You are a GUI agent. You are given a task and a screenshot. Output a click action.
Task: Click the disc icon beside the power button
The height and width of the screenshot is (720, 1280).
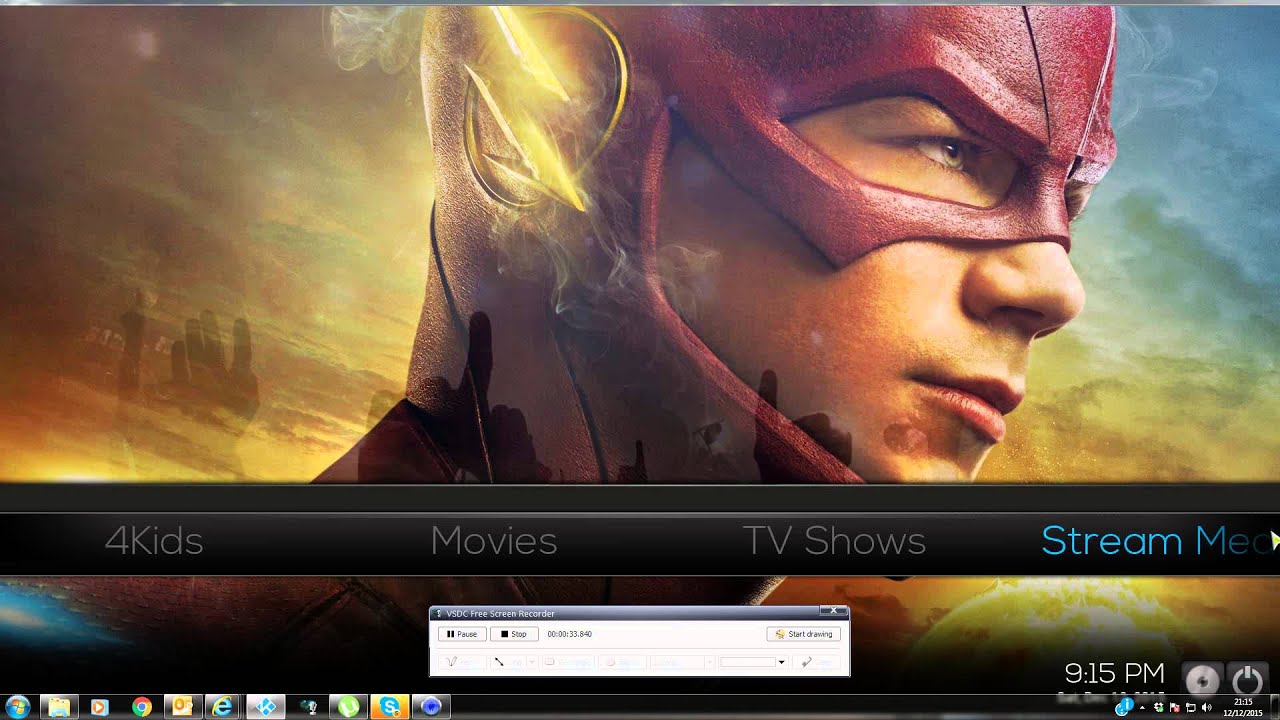pos(1202,680)
